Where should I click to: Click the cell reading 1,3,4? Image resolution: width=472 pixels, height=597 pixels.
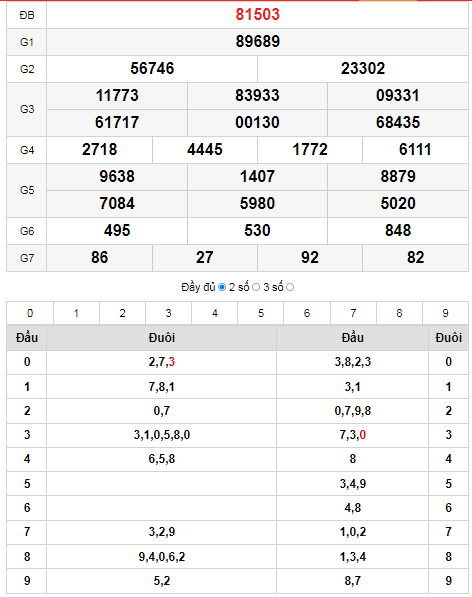[x=352, y=557]
